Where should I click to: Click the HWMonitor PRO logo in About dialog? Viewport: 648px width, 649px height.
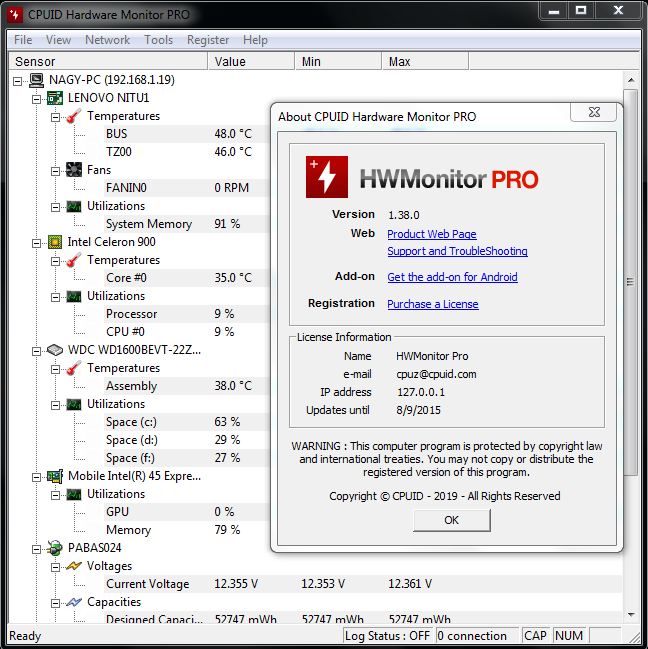pyautogui.click(x=327, y=177)
